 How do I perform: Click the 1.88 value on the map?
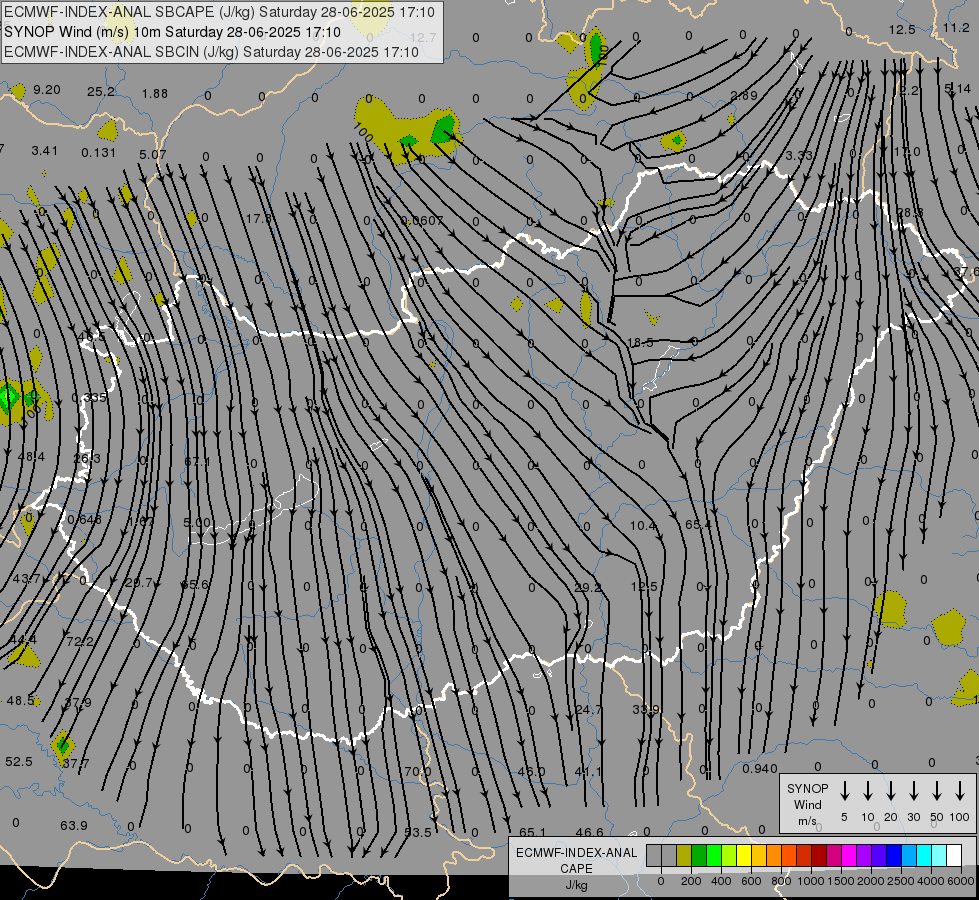[154, 94]
